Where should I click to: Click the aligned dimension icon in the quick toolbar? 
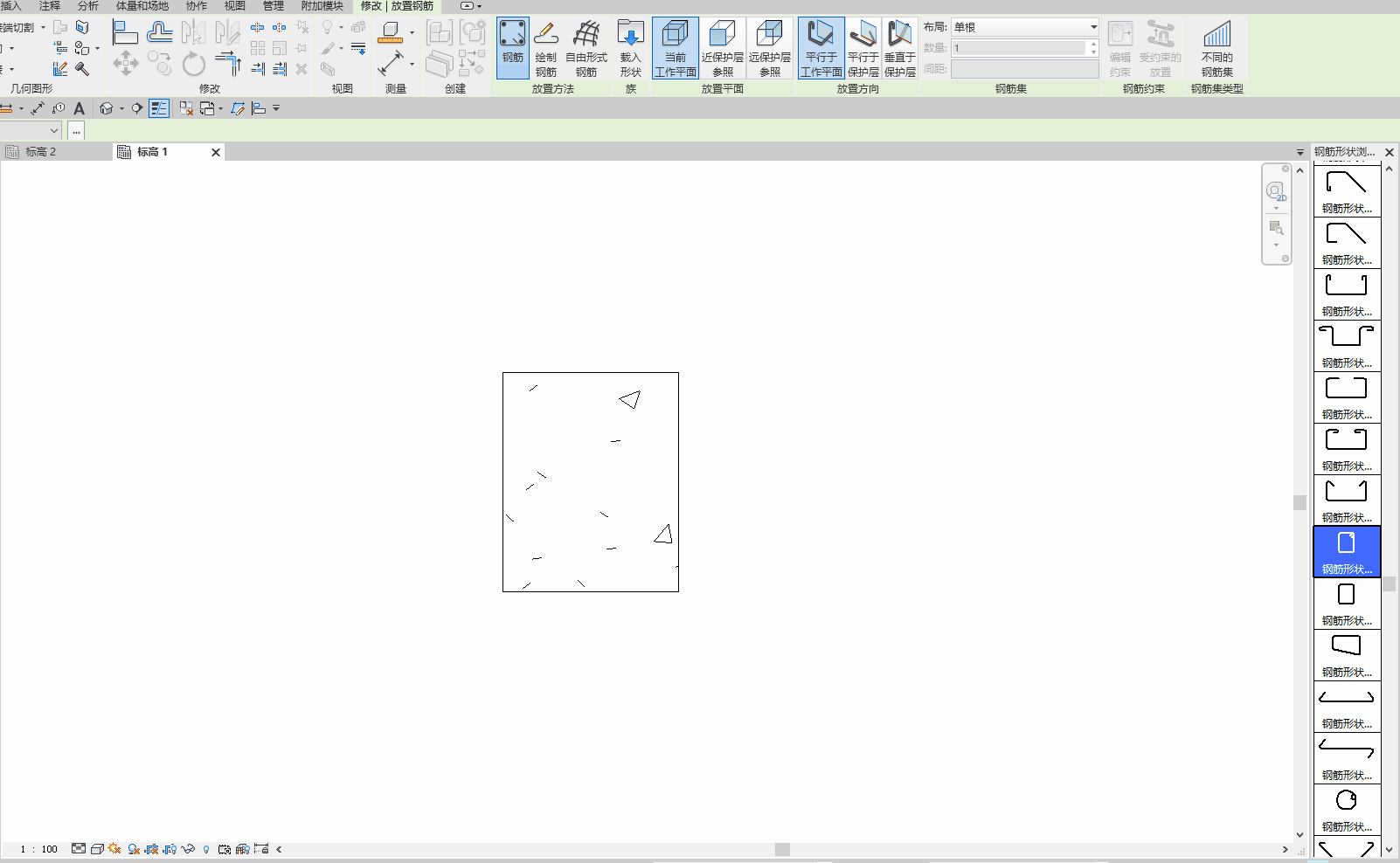(38, 108)
